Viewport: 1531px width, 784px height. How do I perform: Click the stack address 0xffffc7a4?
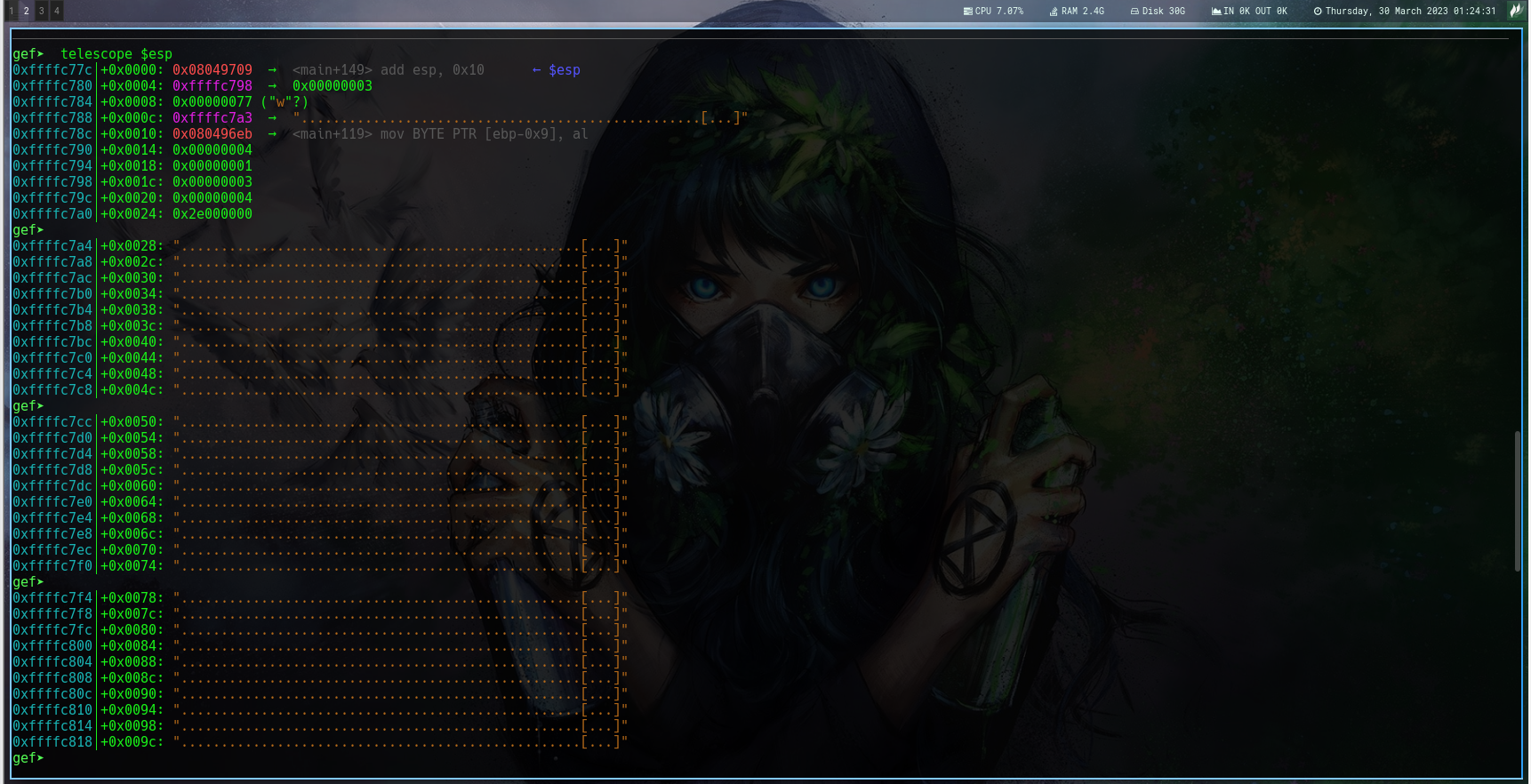coord(52,246)
